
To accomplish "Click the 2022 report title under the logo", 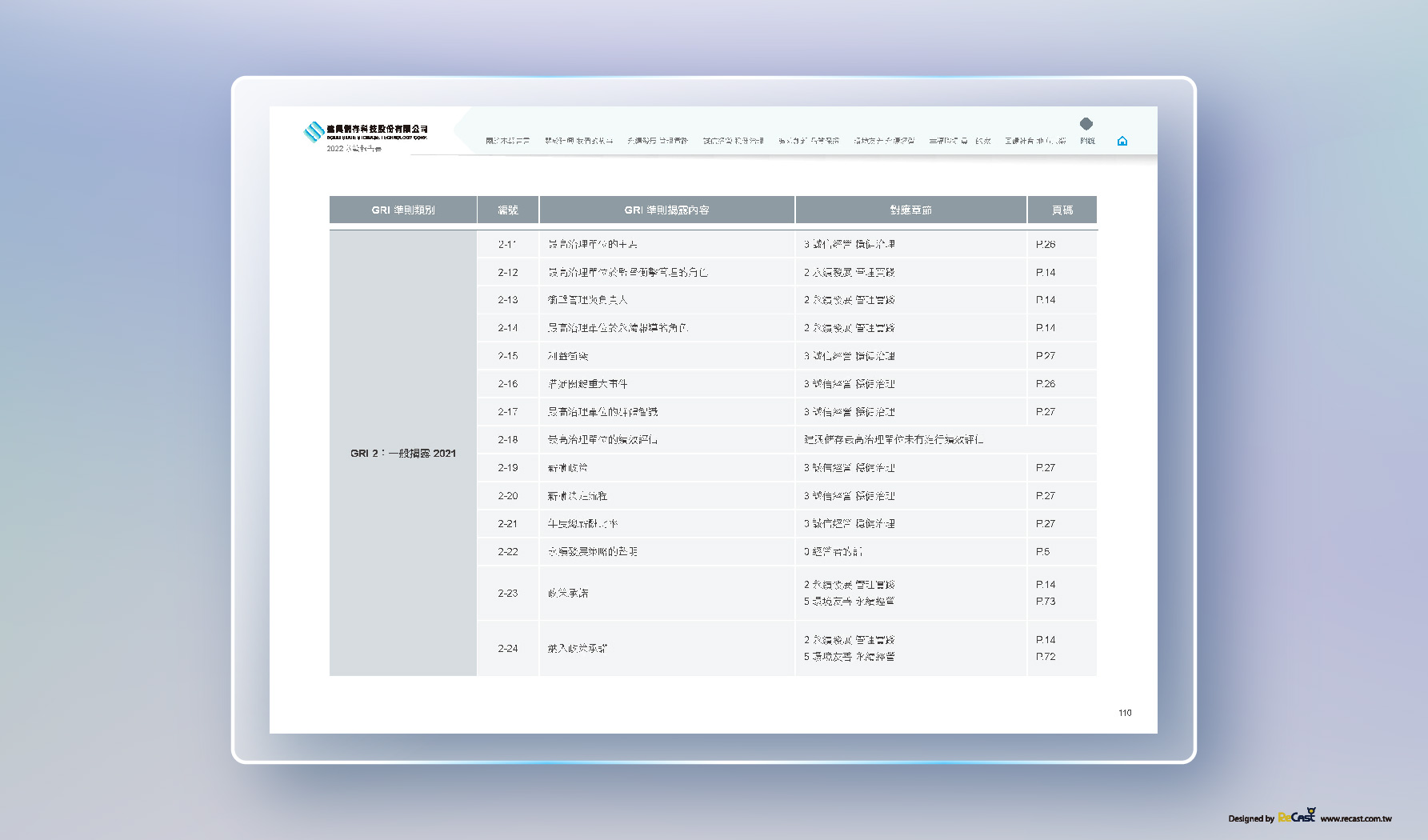I will tap(354, 149).
